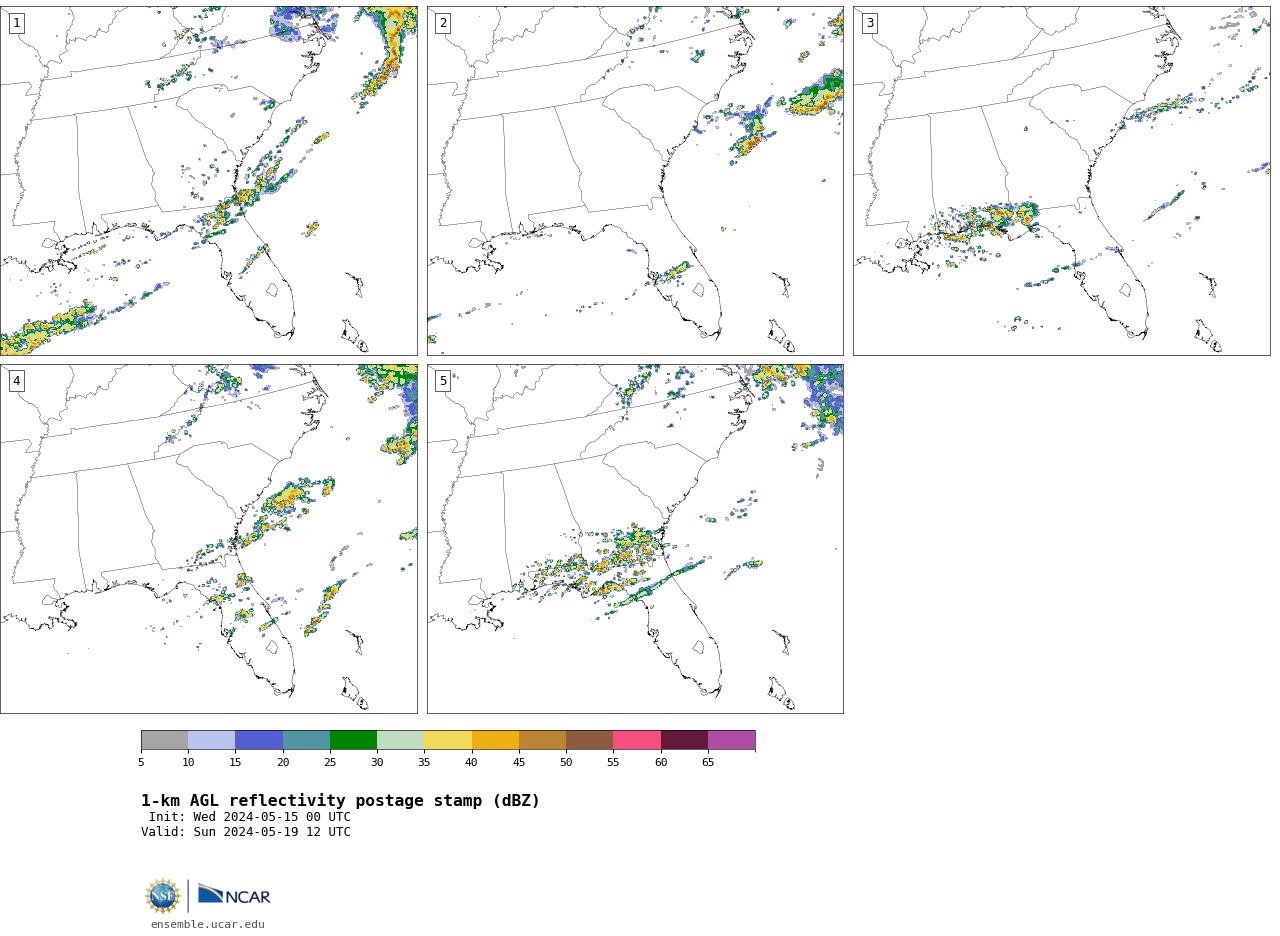Click the NCAR logo
This screenshot has width=1280, height=936.
pos(234,895)
